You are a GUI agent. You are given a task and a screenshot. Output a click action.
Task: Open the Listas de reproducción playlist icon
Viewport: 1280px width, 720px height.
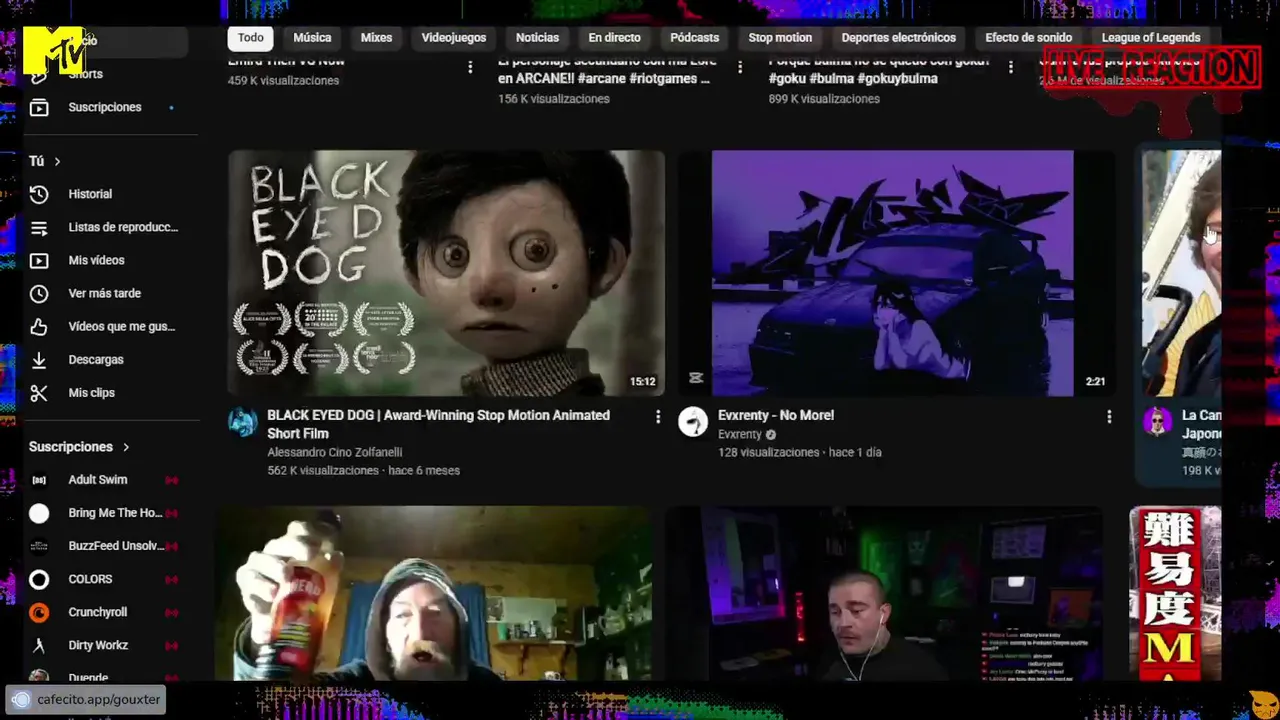[39, 227]
